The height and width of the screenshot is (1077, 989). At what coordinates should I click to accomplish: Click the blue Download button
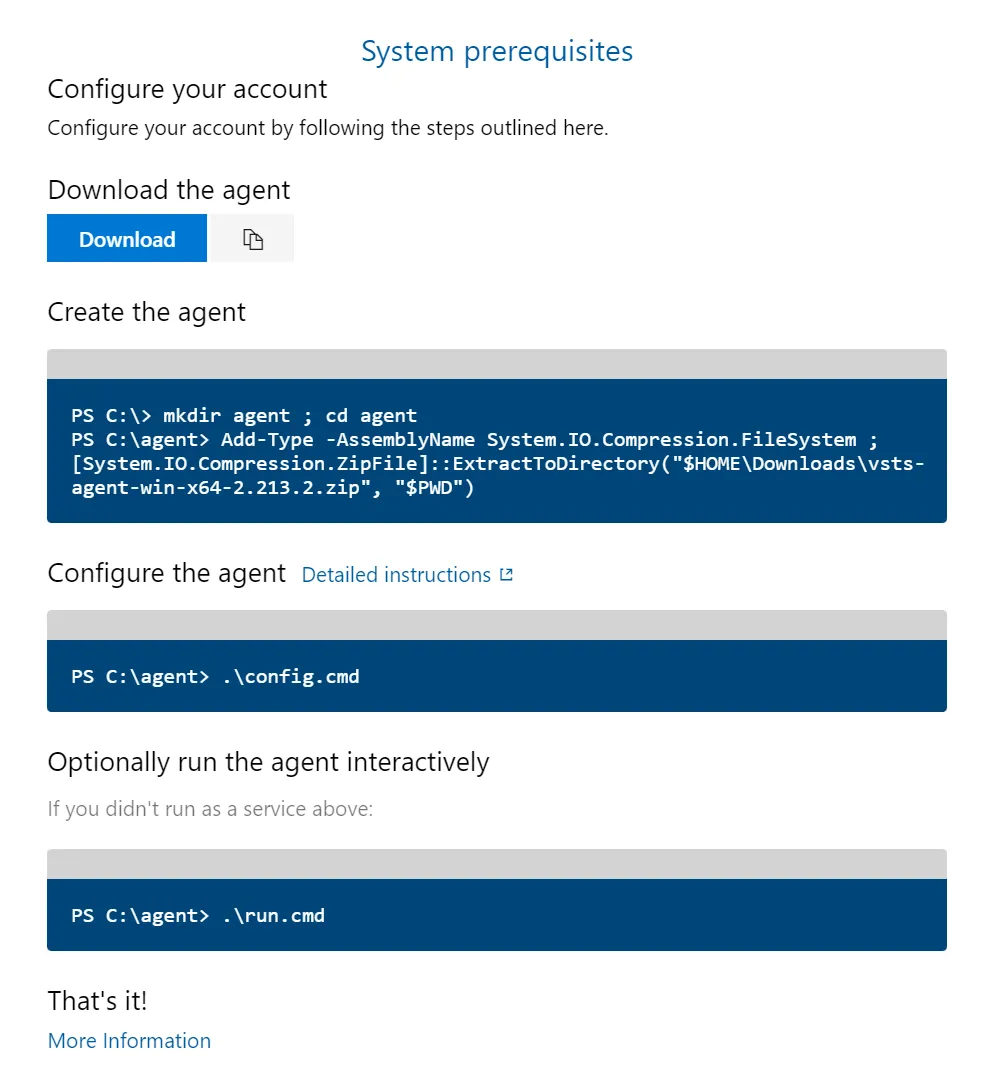pyautogui.click(x=127, y=239)
